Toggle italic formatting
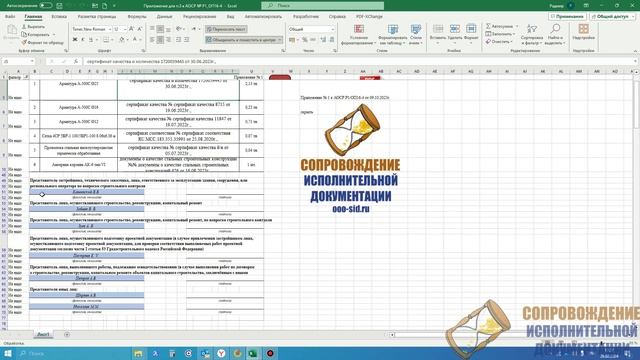Image resolution: width=640 pixels, height=360 pixels. 82,40
